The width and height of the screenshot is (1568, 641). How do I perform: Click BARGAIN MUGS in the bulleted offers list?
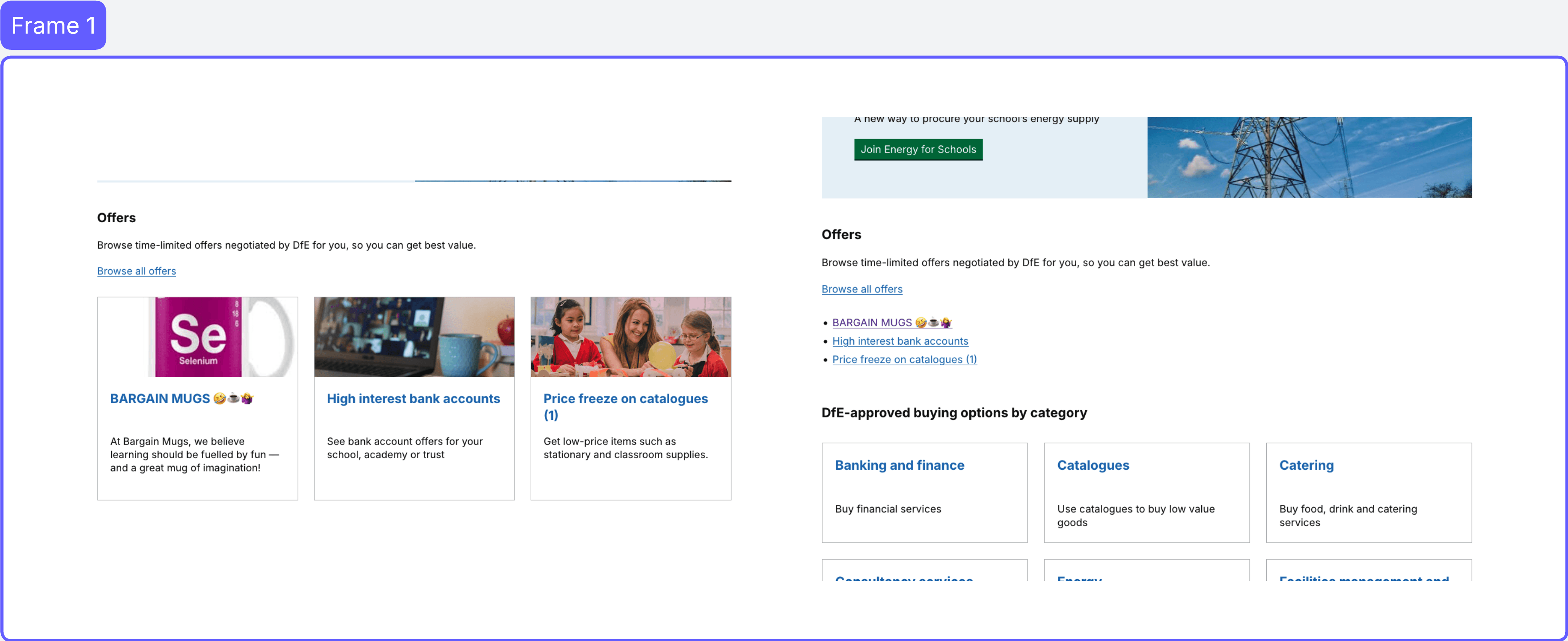click(873, 322)
